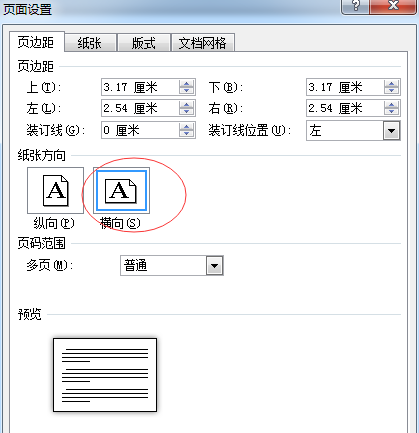Image resolution: width=419 pixels, height=433 pixels.
Task: Increase the gutter 装订线 spinner up
Action: [x=187, y=127]
